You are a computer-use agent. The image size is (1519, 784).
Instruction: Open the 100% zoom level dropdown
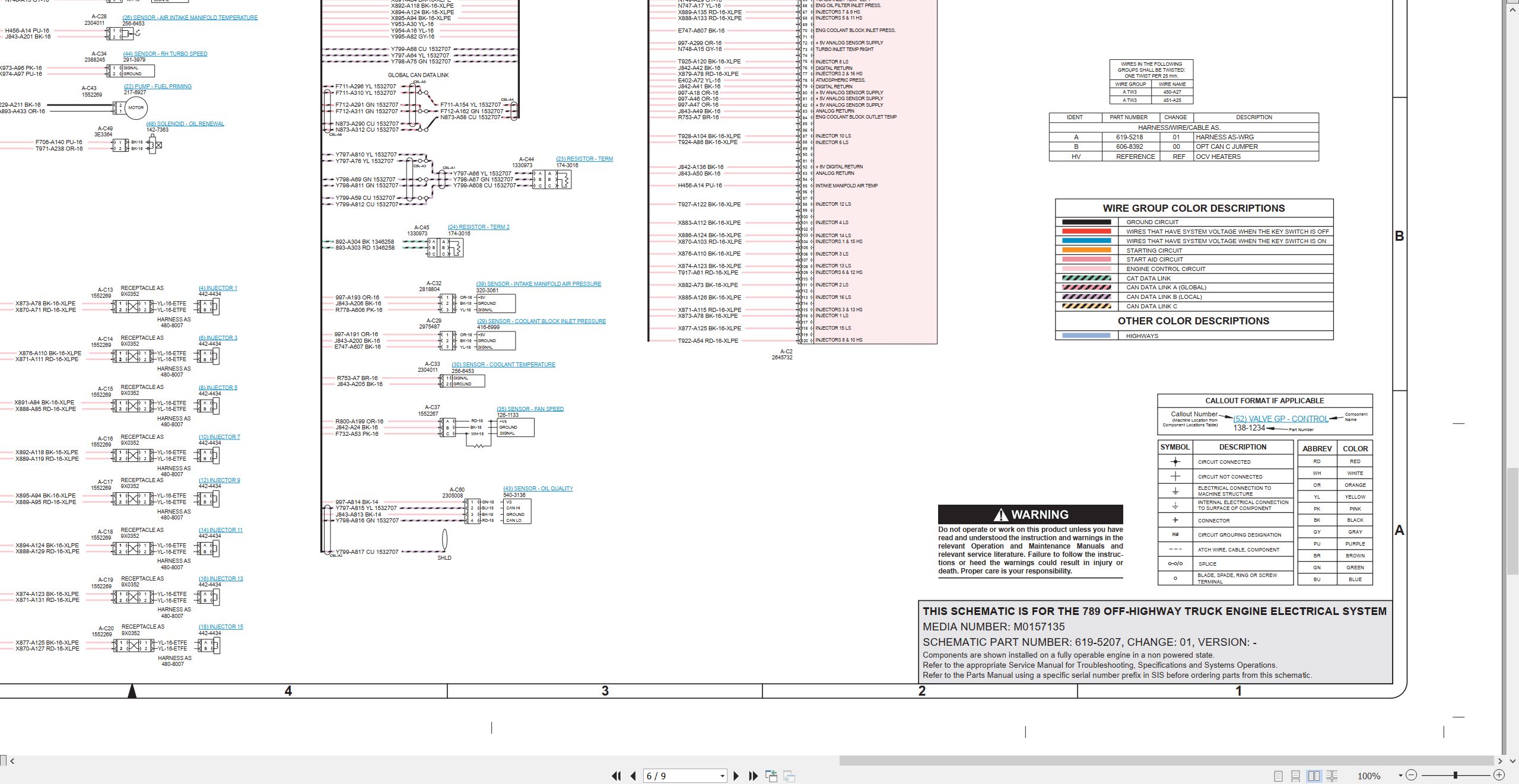1400,776
